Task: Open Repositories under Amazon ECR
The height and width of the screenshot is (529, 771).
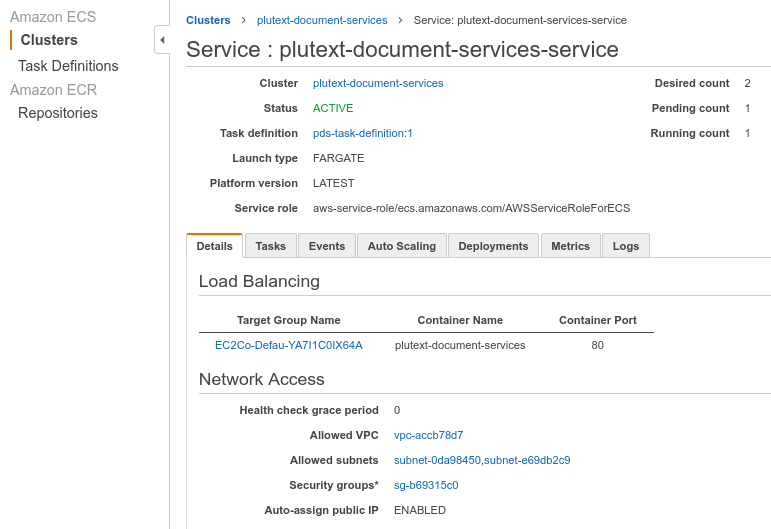Action: tap(58, 113)
